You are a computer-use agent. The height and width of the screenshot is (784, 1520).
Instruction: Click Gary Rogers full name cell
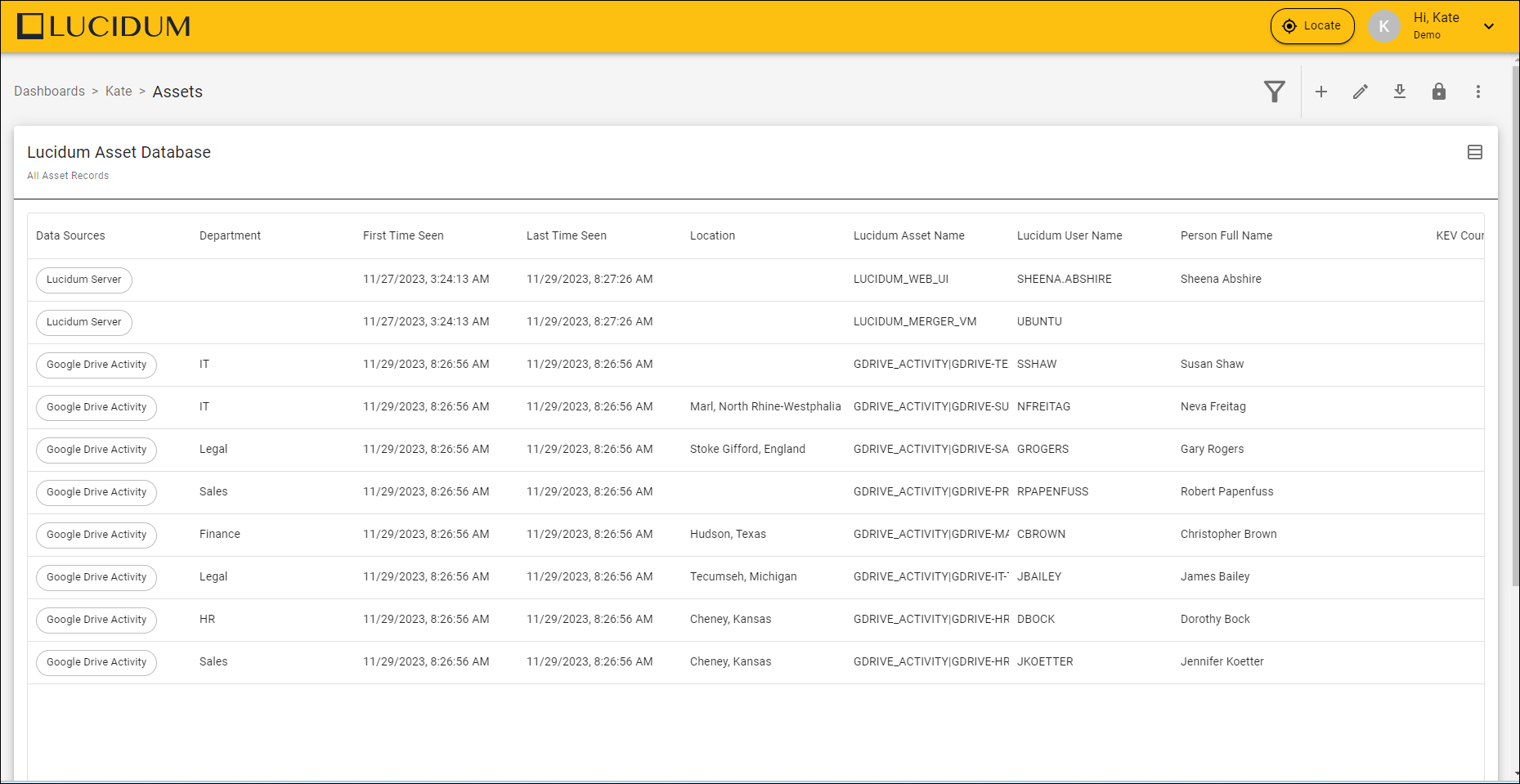coord(1212,449)
